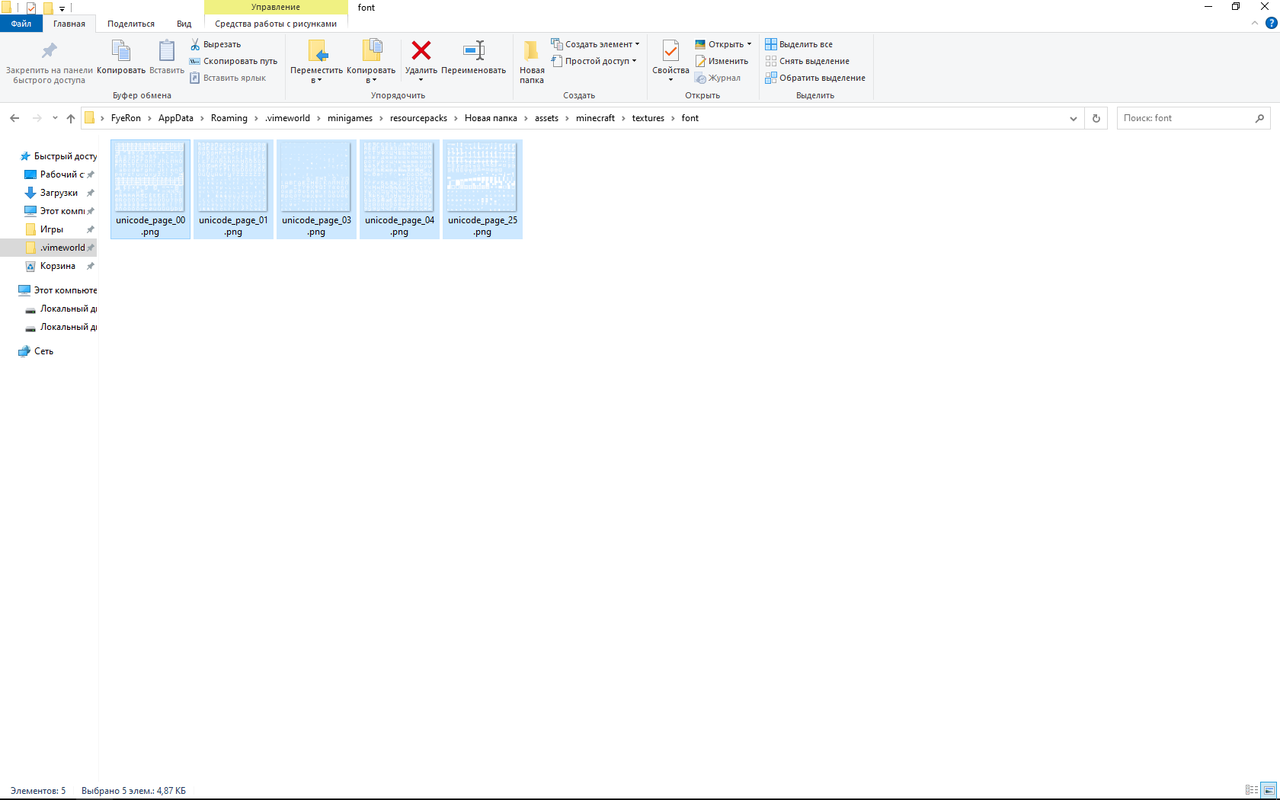Open Properties (Свойства) in the ribbon
1280x800 pixels.
(670, 52)
